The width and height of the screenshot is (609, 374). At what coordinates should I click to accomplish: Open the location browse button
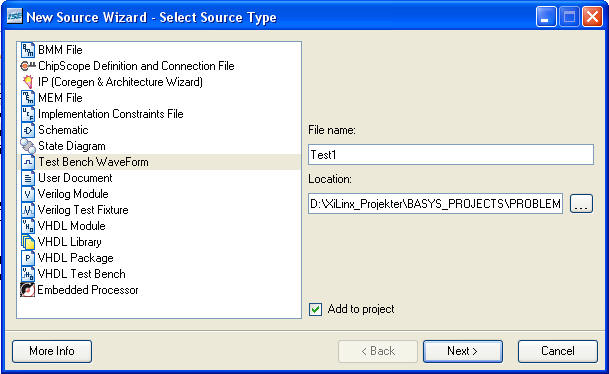tap(581, 204)
